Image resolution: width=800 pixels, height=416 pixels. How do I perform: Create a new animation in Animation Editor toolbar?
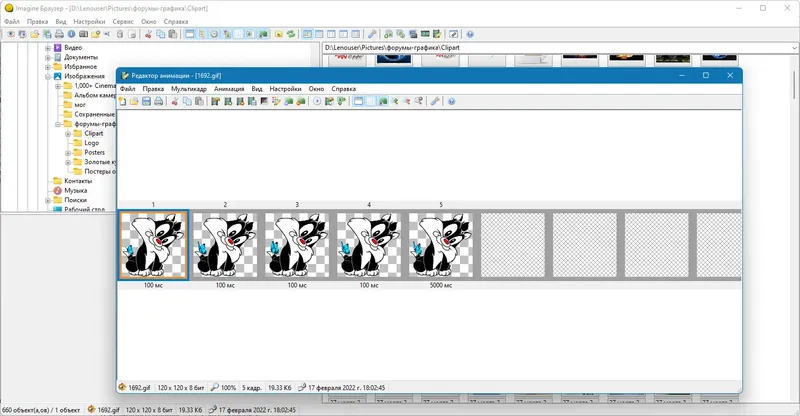(x=122, y=102)
